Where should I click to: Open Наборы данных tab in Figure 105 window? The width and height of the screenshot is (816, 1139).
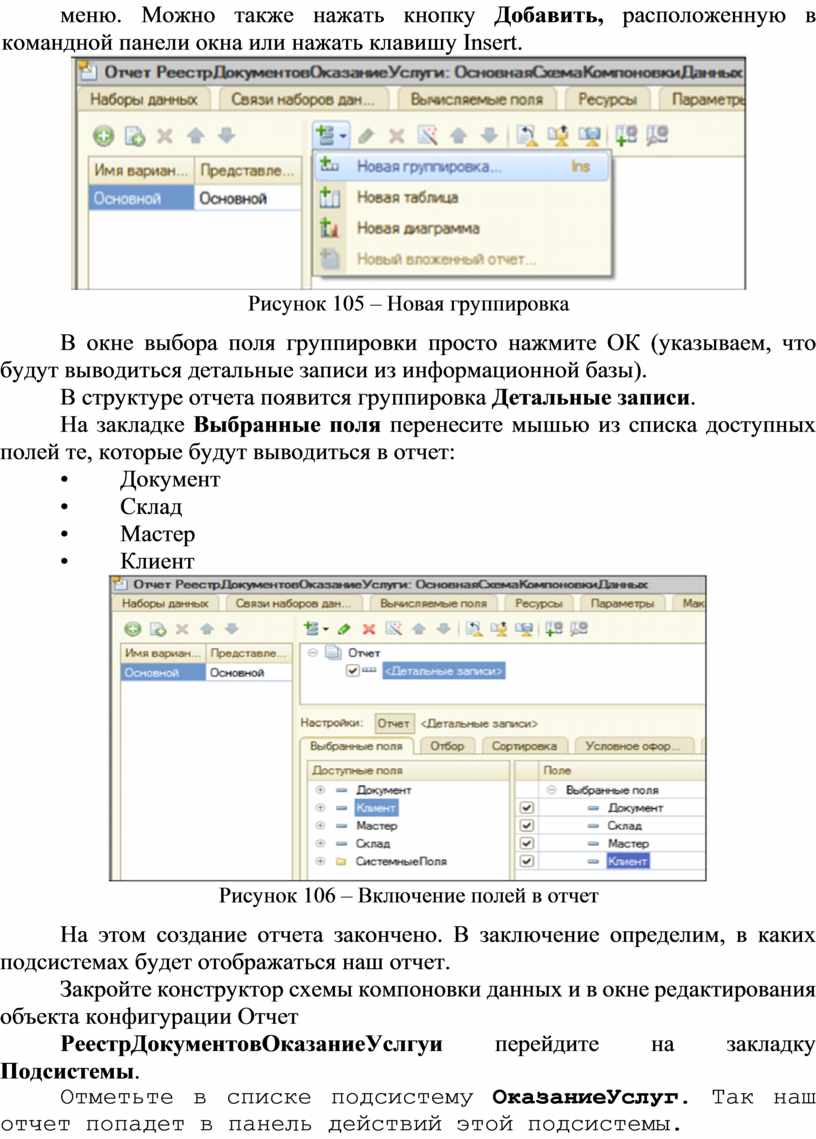144,100
